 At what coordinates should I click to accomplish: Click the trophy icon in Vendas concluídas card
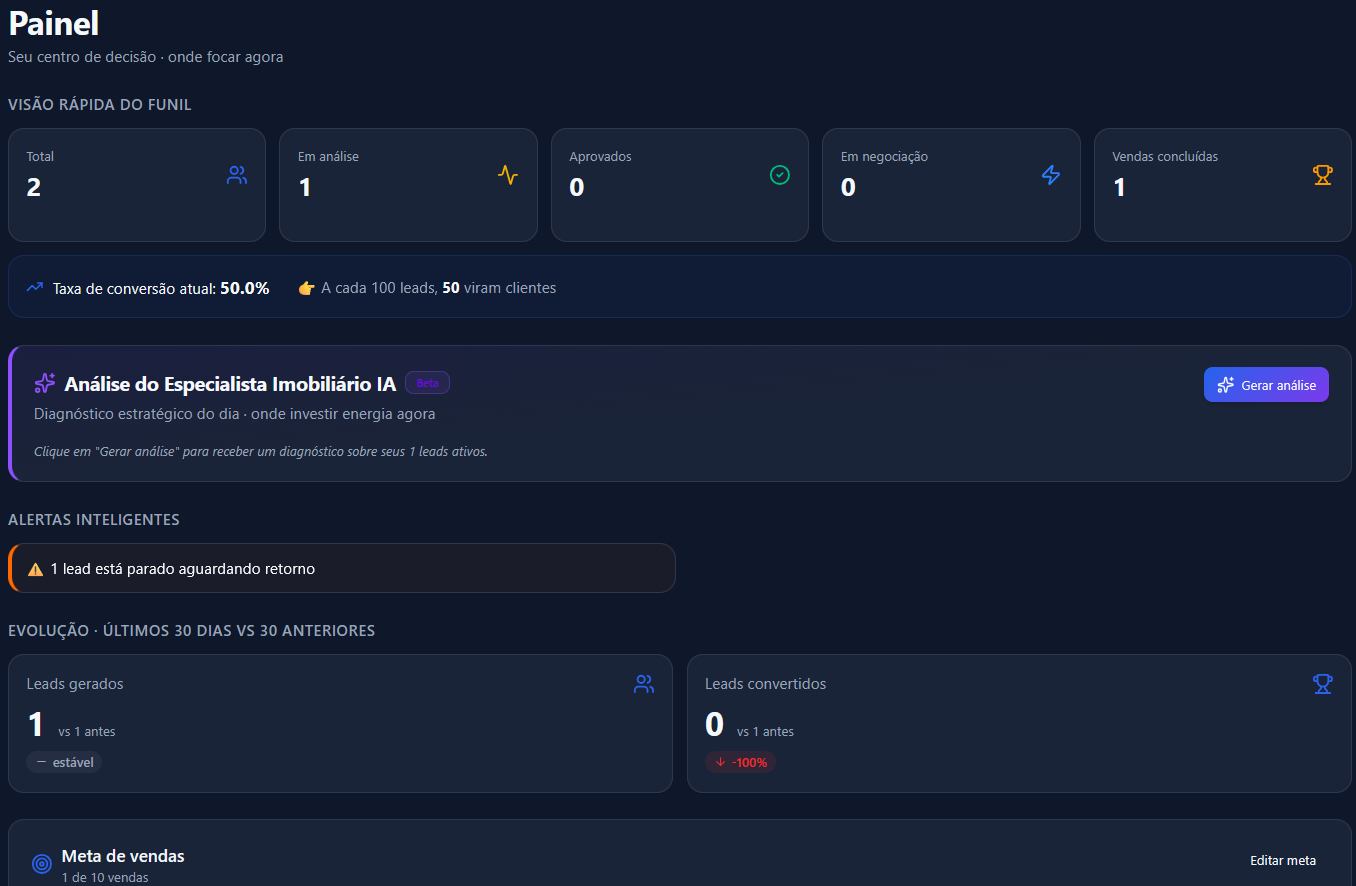click(1323, 175)
